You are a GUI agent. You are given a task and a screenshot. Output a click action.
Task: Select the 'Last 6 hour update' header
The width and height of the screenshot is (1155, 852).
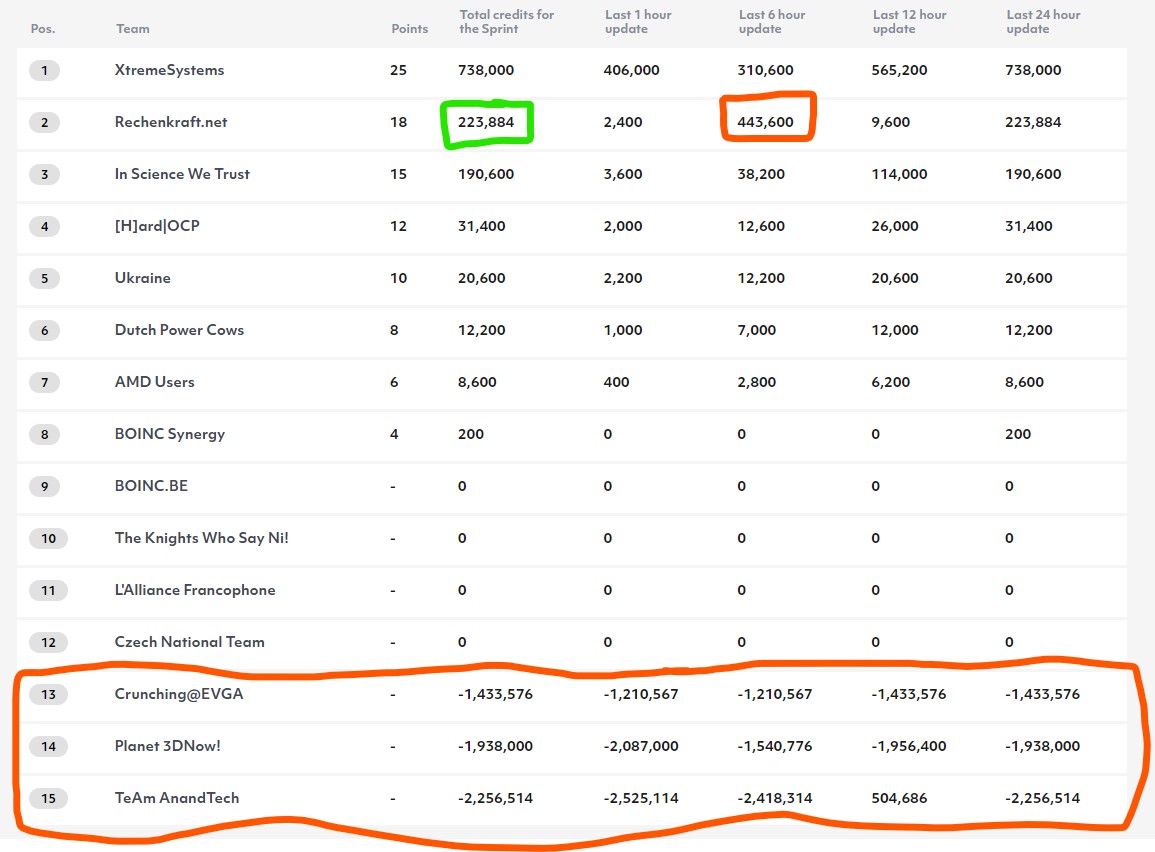pyautogui.click(x=772, y=21)
